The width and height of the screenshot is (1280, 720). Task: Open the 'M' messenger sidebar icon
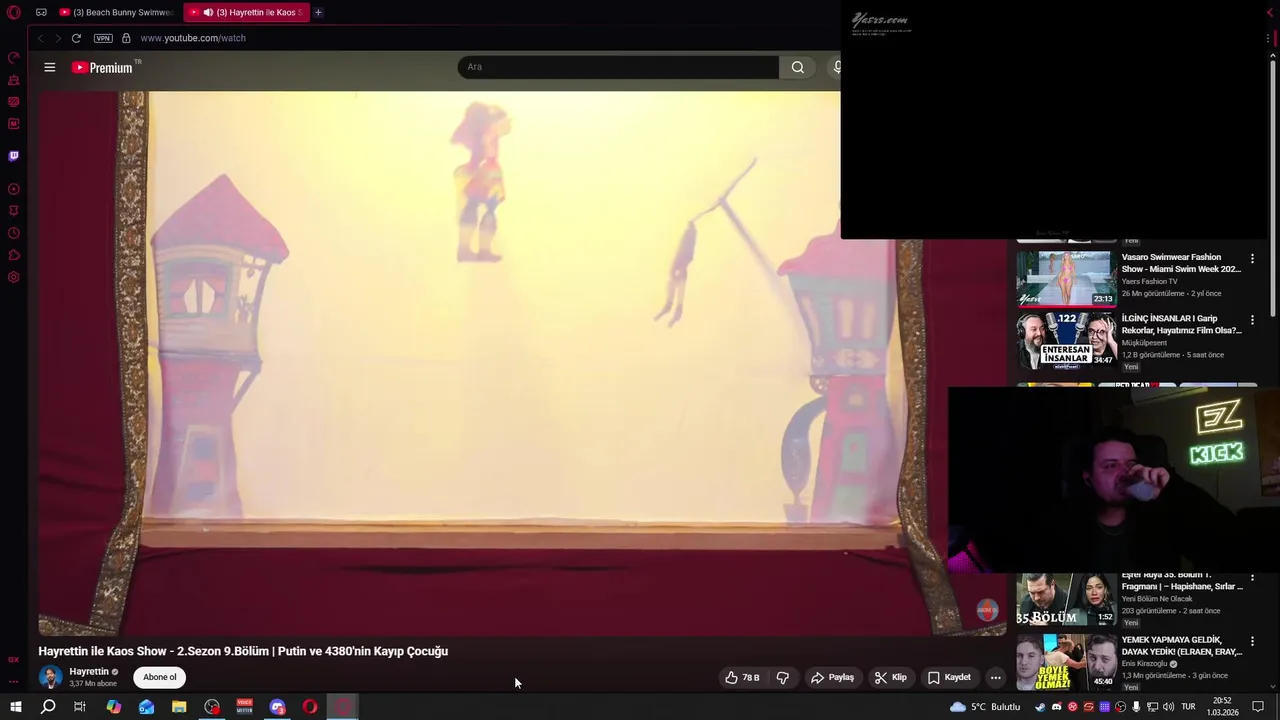14,124
